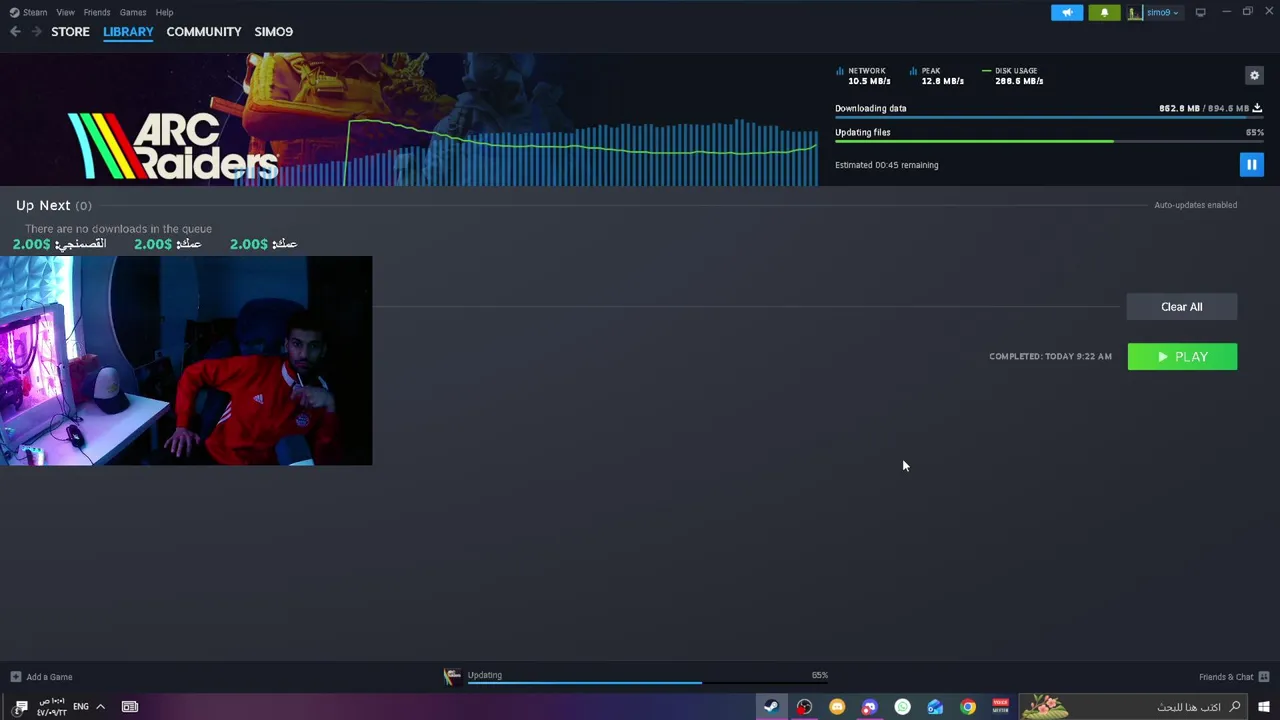The width and height of the screenshot is (1280, 720).
Task: Click the 'Auto-updates enabled' label
Action: (x=1196, y=205)
